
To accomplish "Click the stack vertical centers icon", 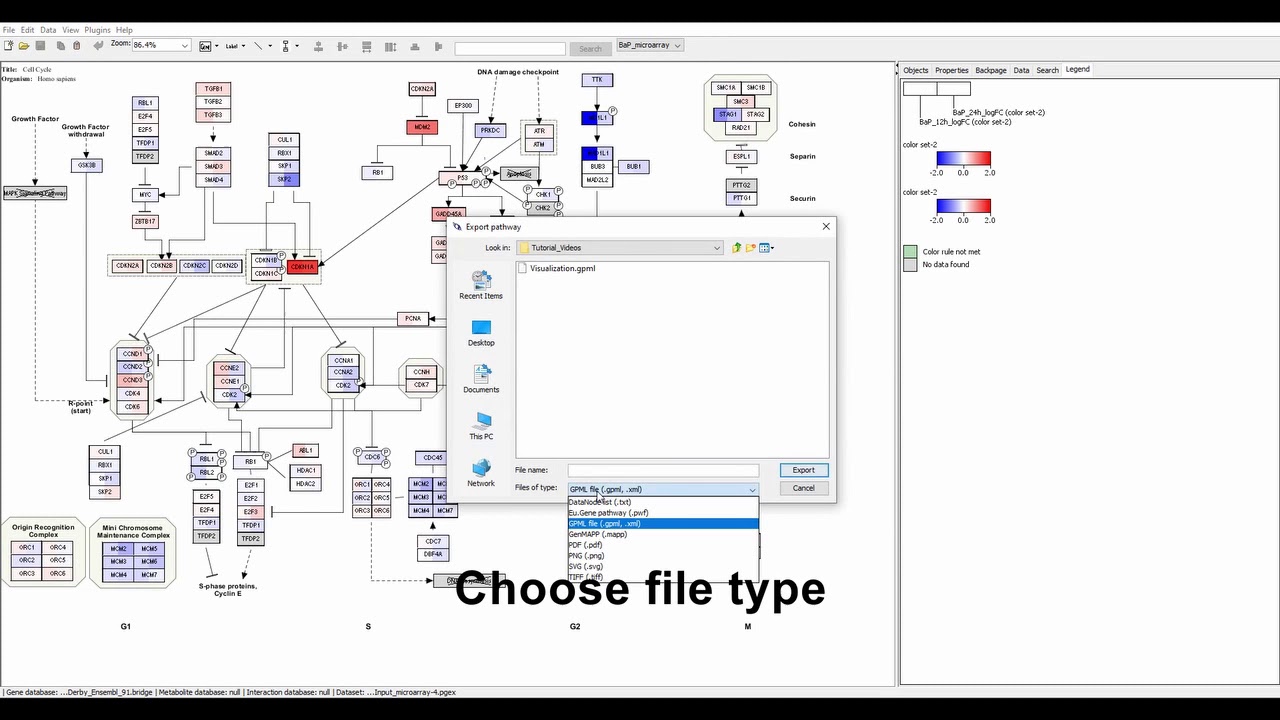I will [x=414, y=46].
